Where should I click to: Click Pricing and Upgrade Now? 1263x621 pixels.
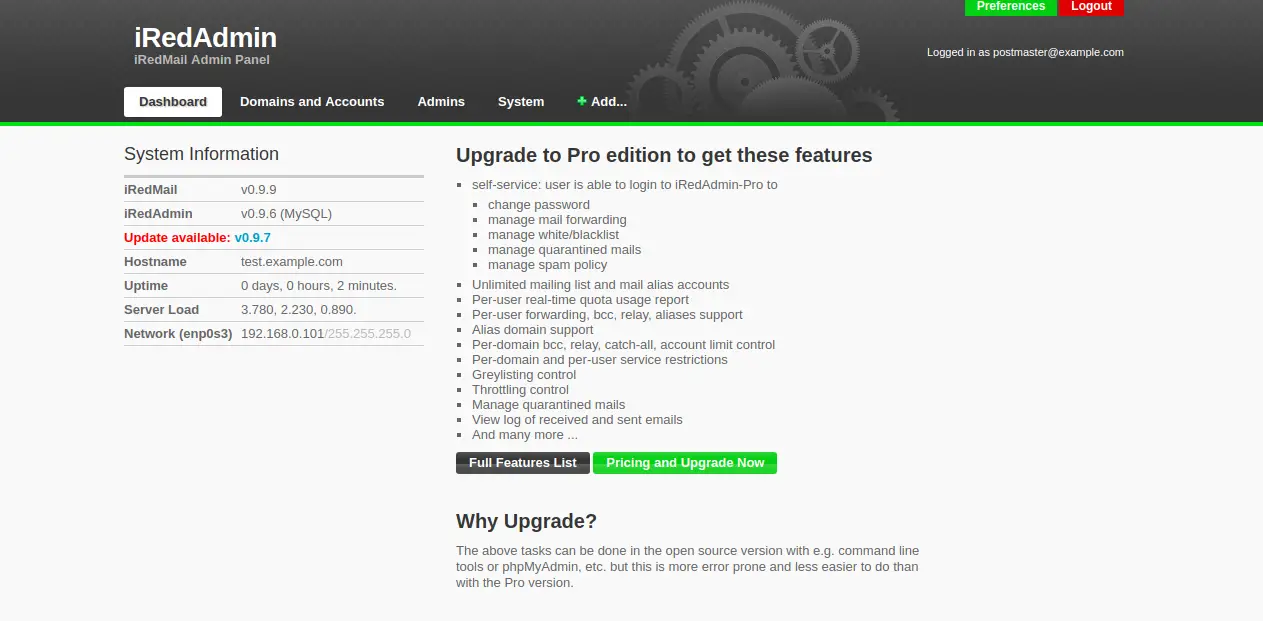tap(685, 463)
